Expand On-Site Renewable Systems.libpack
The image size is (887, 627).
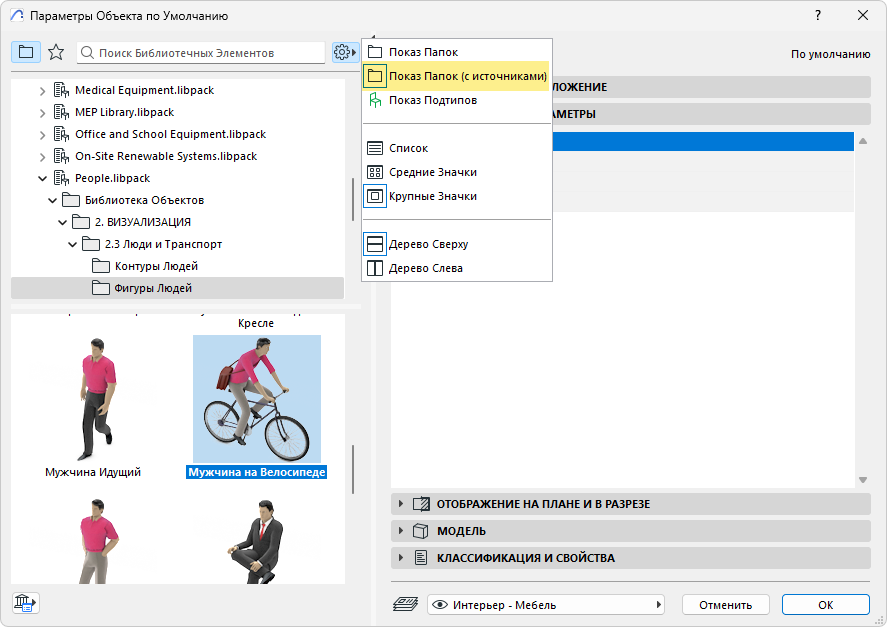click(42, 157)
